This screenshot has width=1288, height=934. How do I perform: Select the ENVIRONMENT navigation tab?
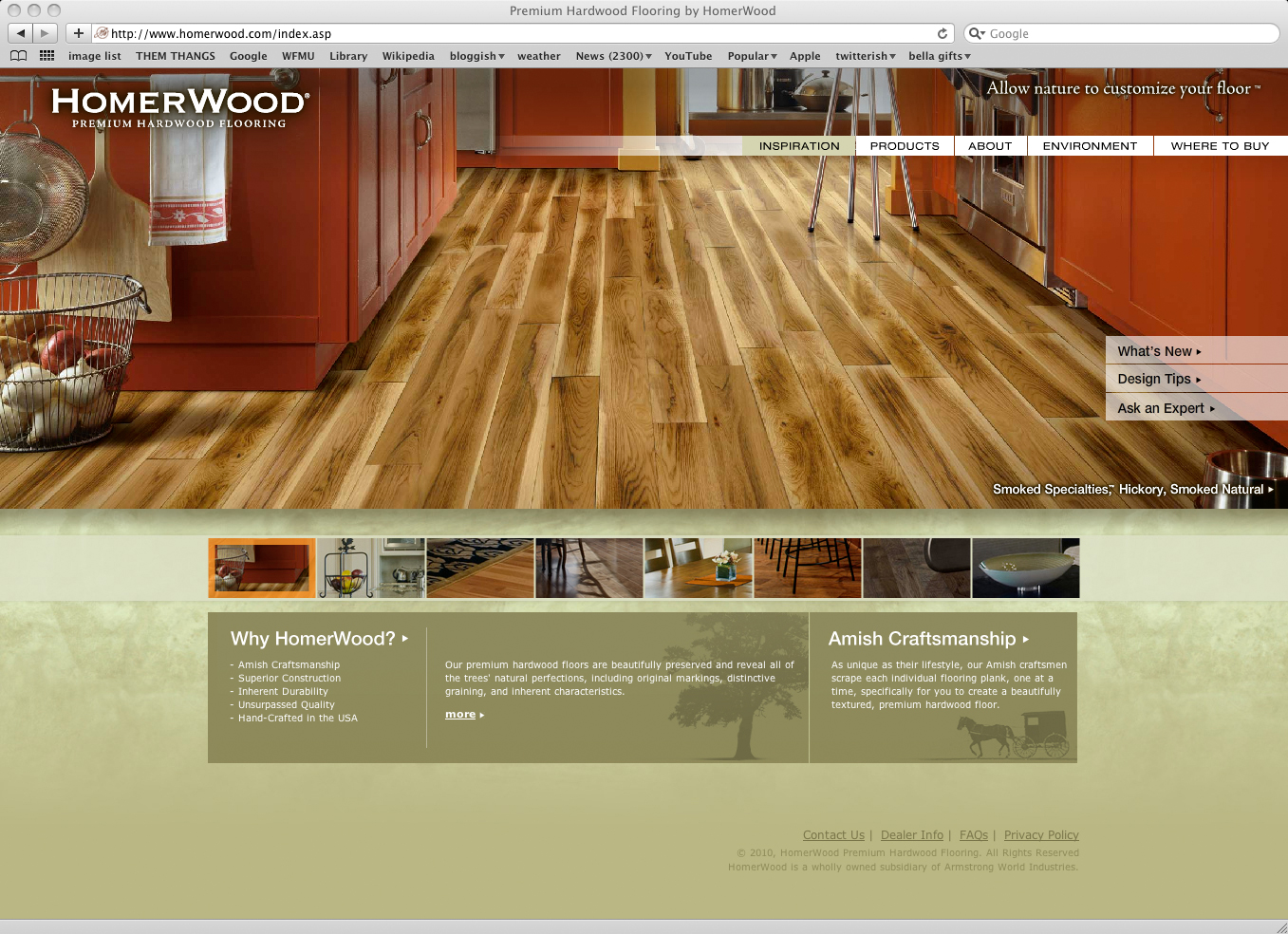[1090, 146]
